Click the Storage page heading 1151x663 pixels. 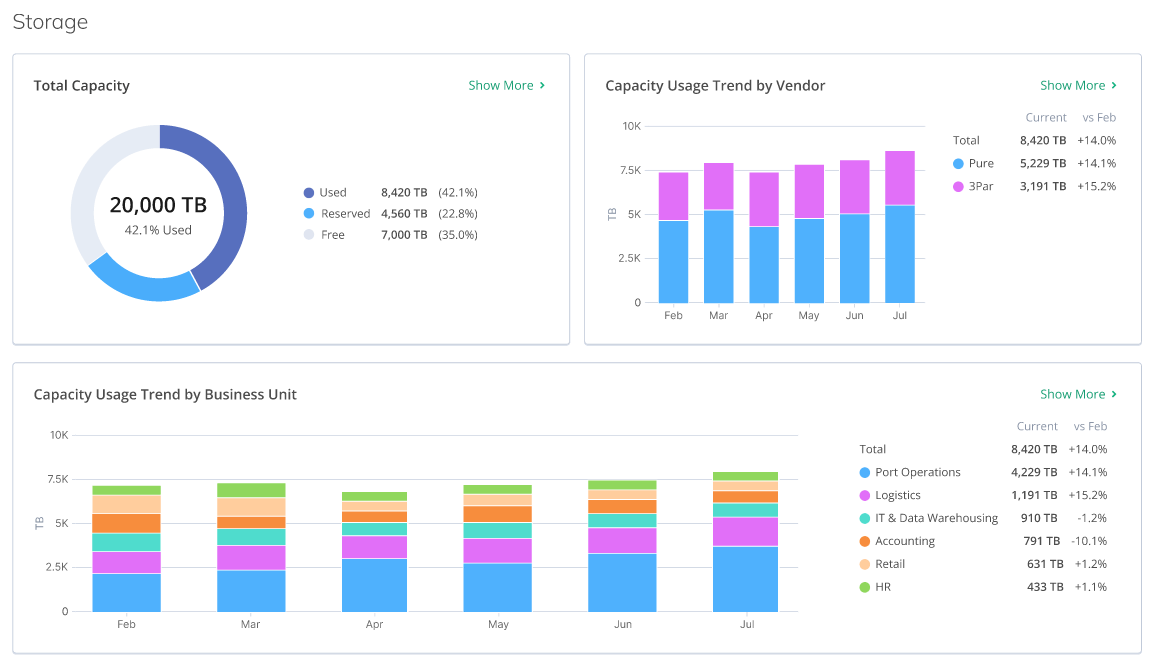50,22
